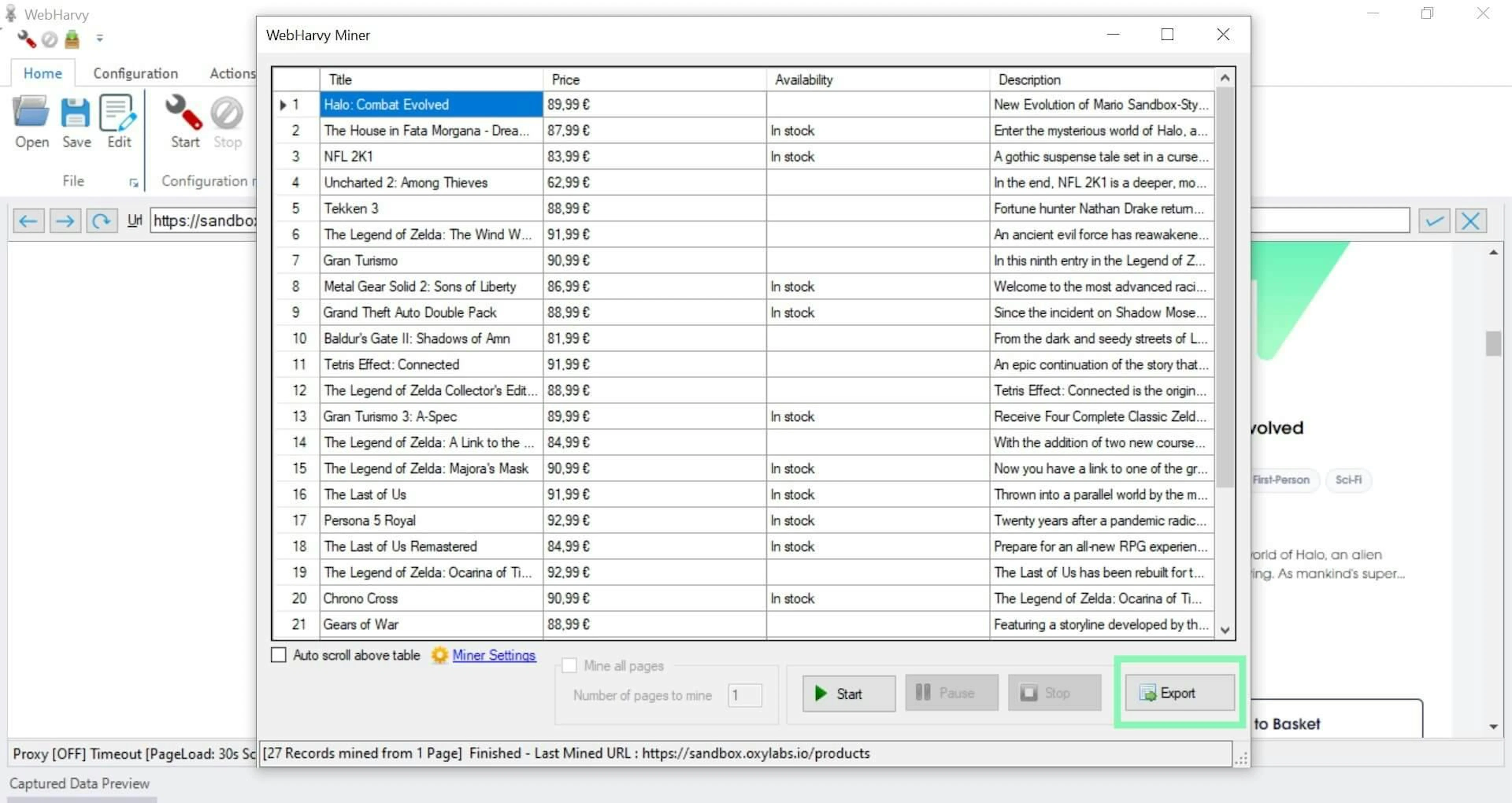Click the '62,99 €' price cell

[x=654, y=183]
